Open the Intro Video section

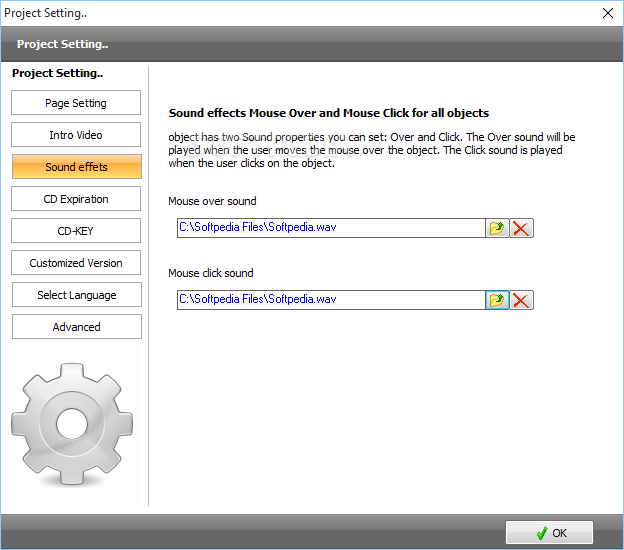pos(76,135)
